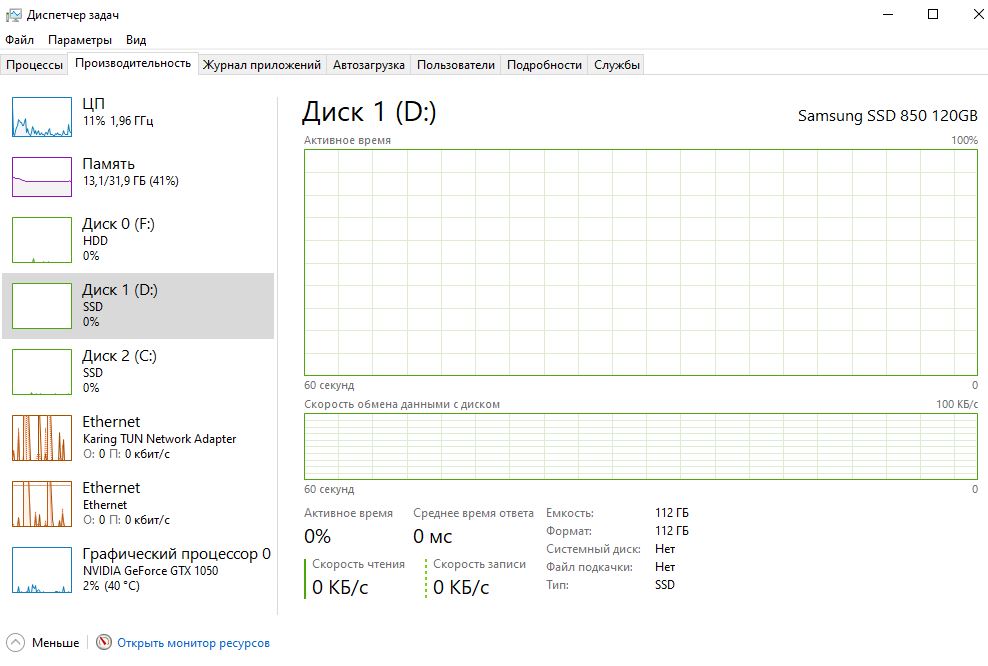Image resolution: width=988 pixels, height=666 pixels.
Task: Open the Журнал приложений tab
Action: pyautogui.click(x=262, y=65)
